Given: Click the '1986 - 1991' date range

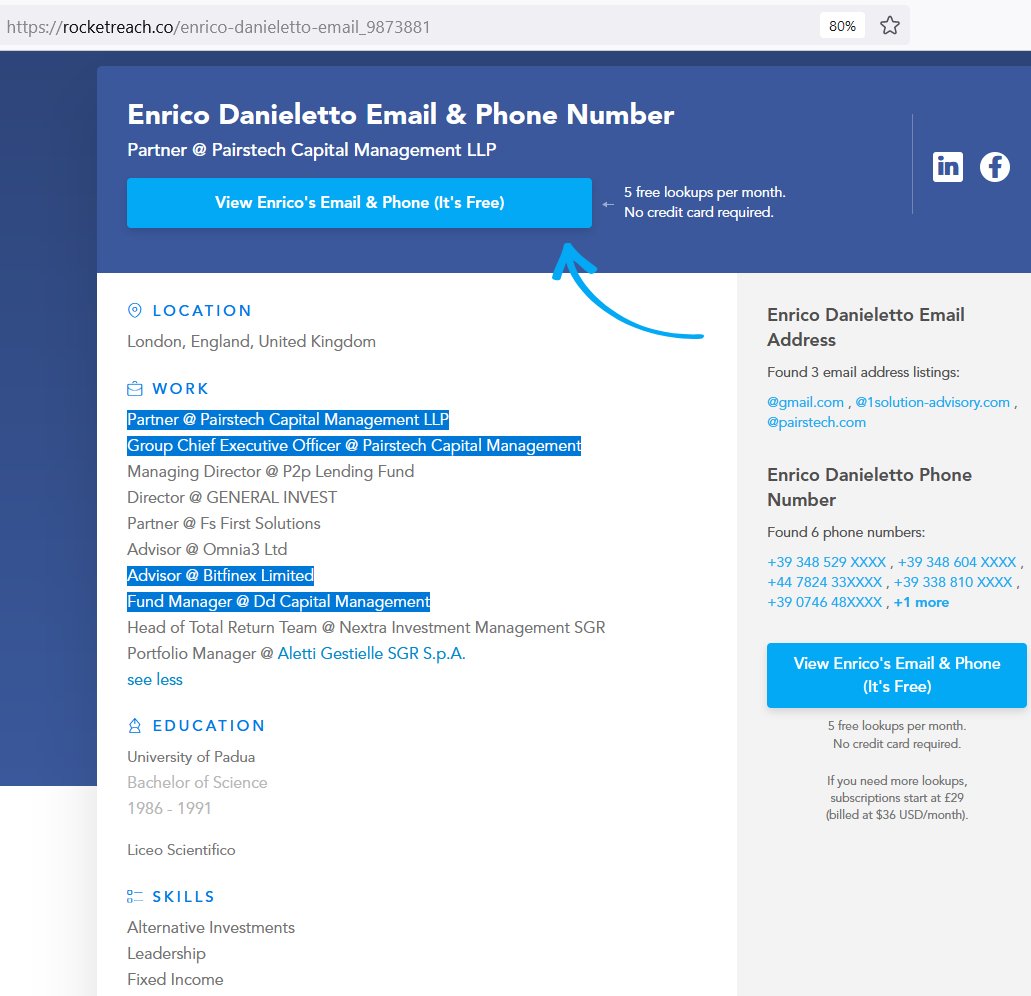Looking at the screenshot, I should tap(169, 809).
